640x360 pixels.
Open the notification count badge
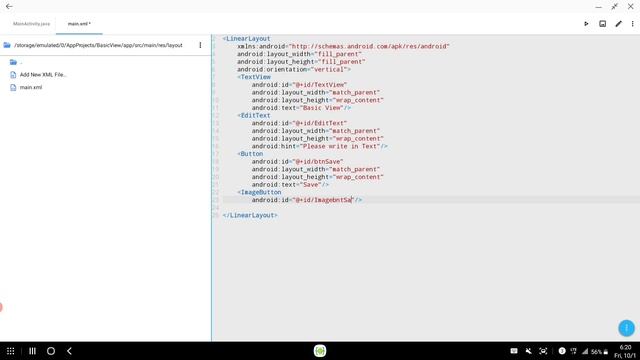click(562, 351)
